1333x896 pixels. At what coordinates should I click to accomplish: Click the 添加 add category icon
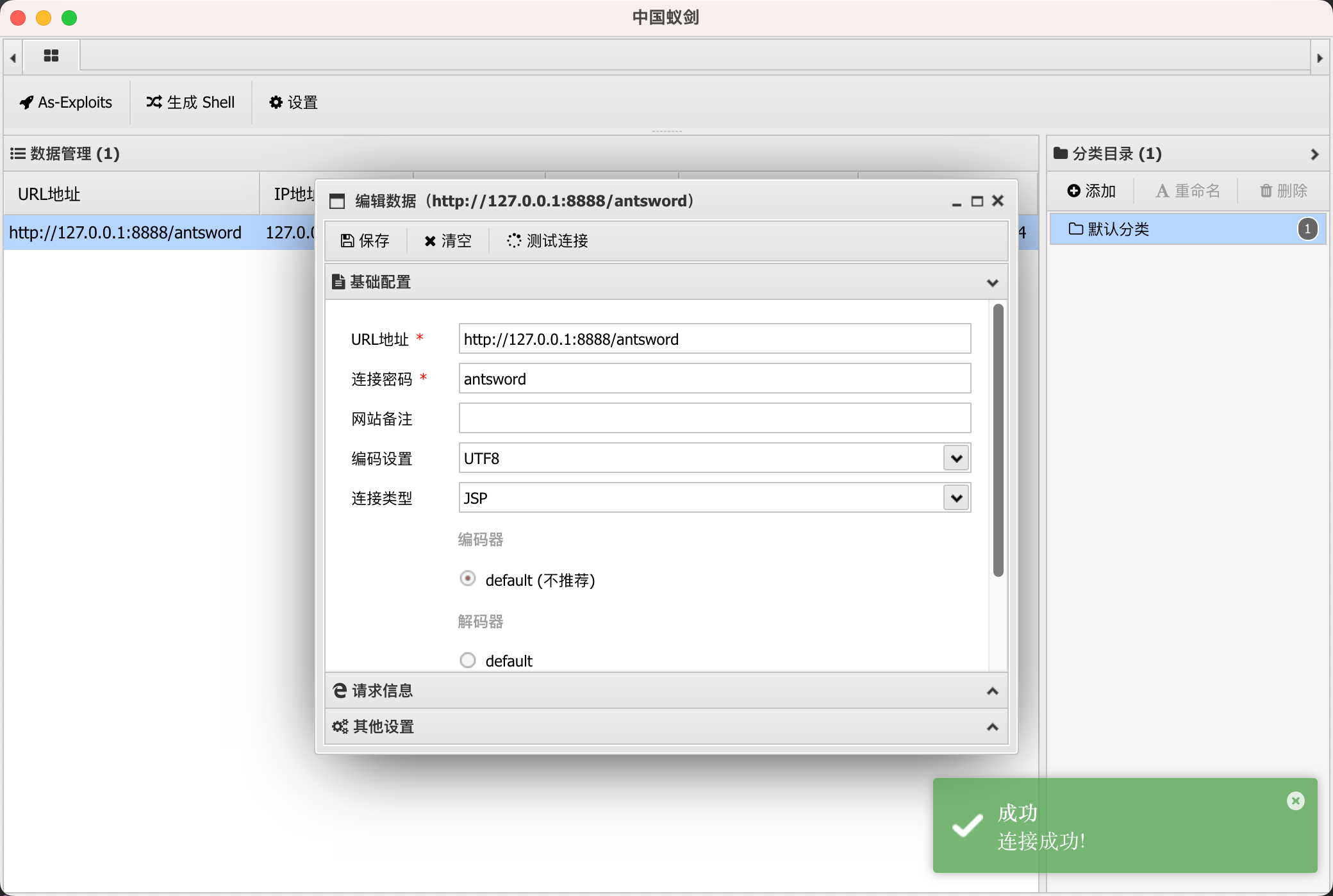pos(1091,190)
